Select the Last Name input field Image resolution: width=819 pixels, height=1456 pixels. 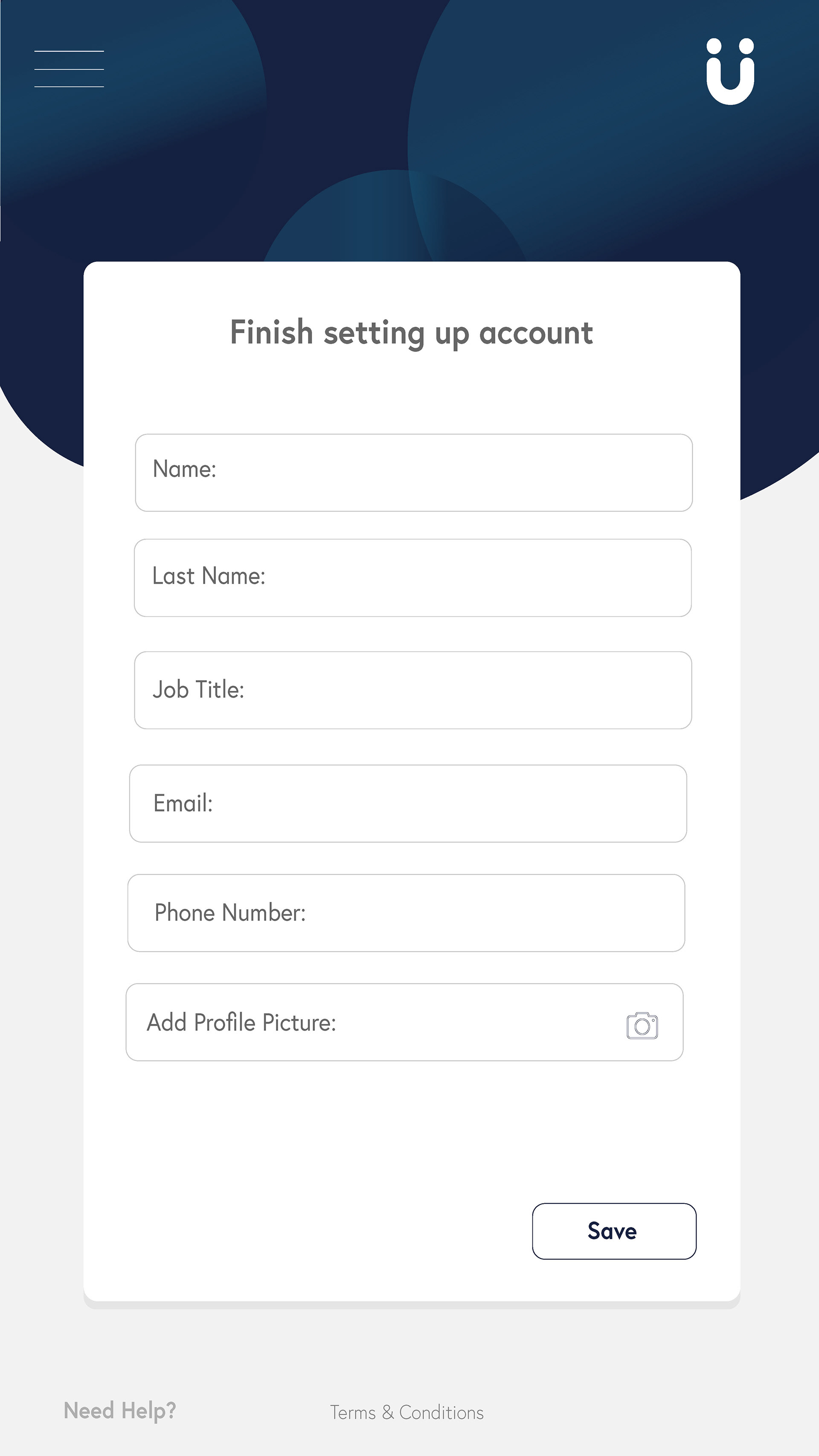pyautogui.click(x=412, y=577)
